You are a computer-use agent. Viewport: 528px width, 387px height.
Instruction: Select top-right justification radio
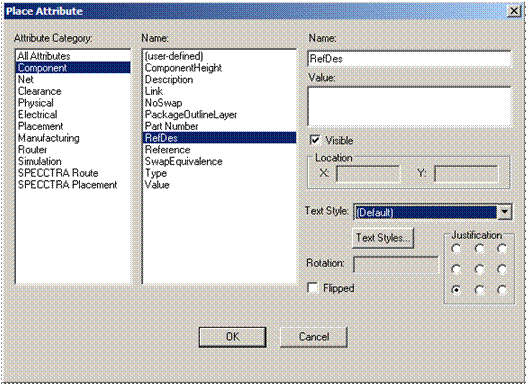[502, 249]
